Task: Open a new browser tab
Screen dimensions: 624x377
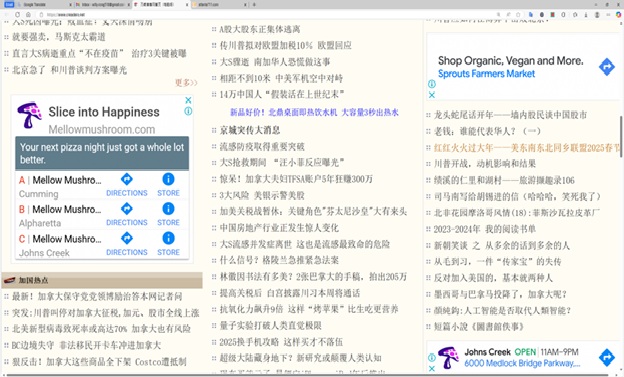Action: tap(254, 5)
